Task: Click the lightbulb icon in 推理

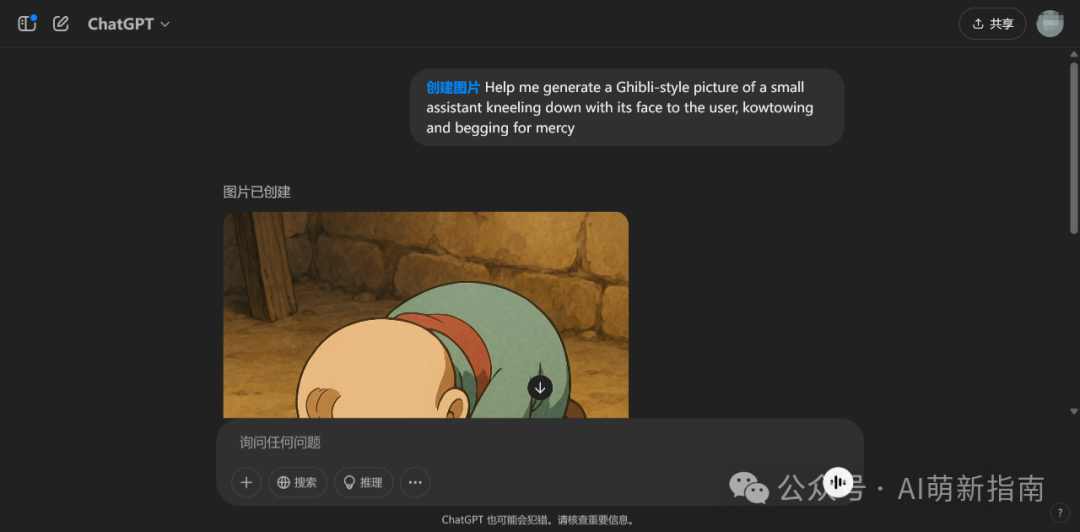Action: pos(349,482)
